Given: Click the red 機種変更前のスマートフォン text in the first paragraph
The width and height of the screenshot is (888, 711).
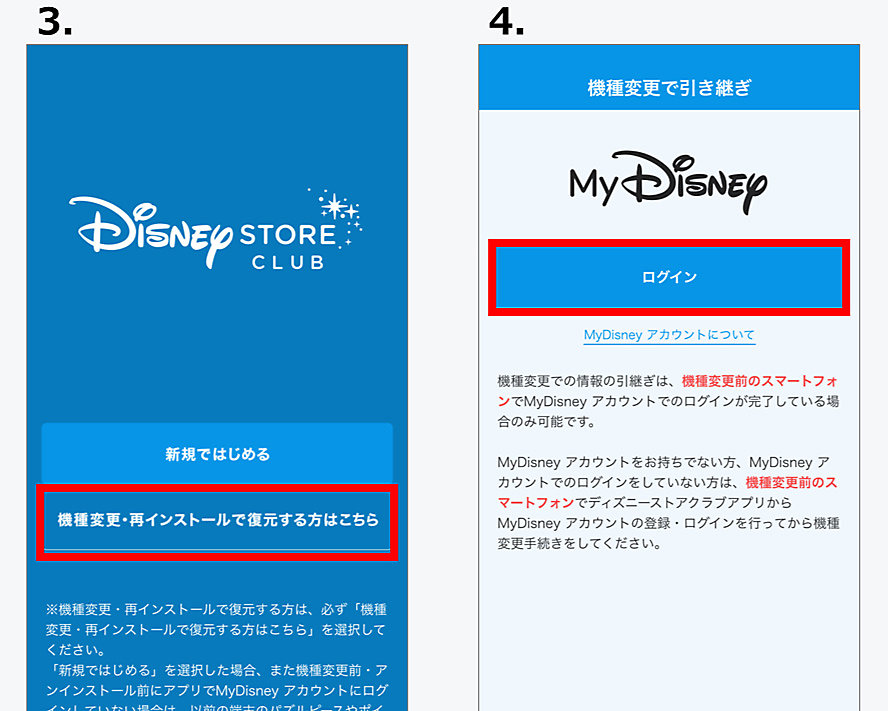Looking at the screenshot, I should (x=760, y=382).
